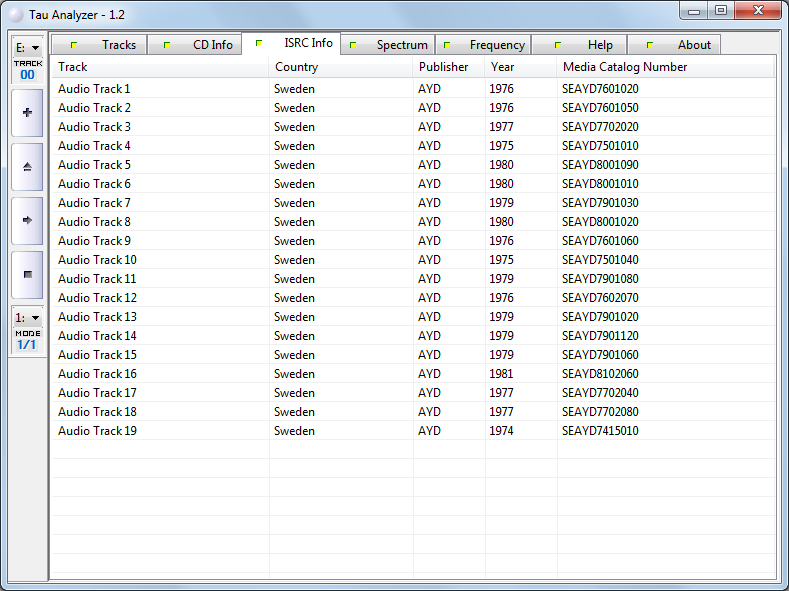
Task: Open the E: drive selector dropdown
Action: tap(27, 47)
